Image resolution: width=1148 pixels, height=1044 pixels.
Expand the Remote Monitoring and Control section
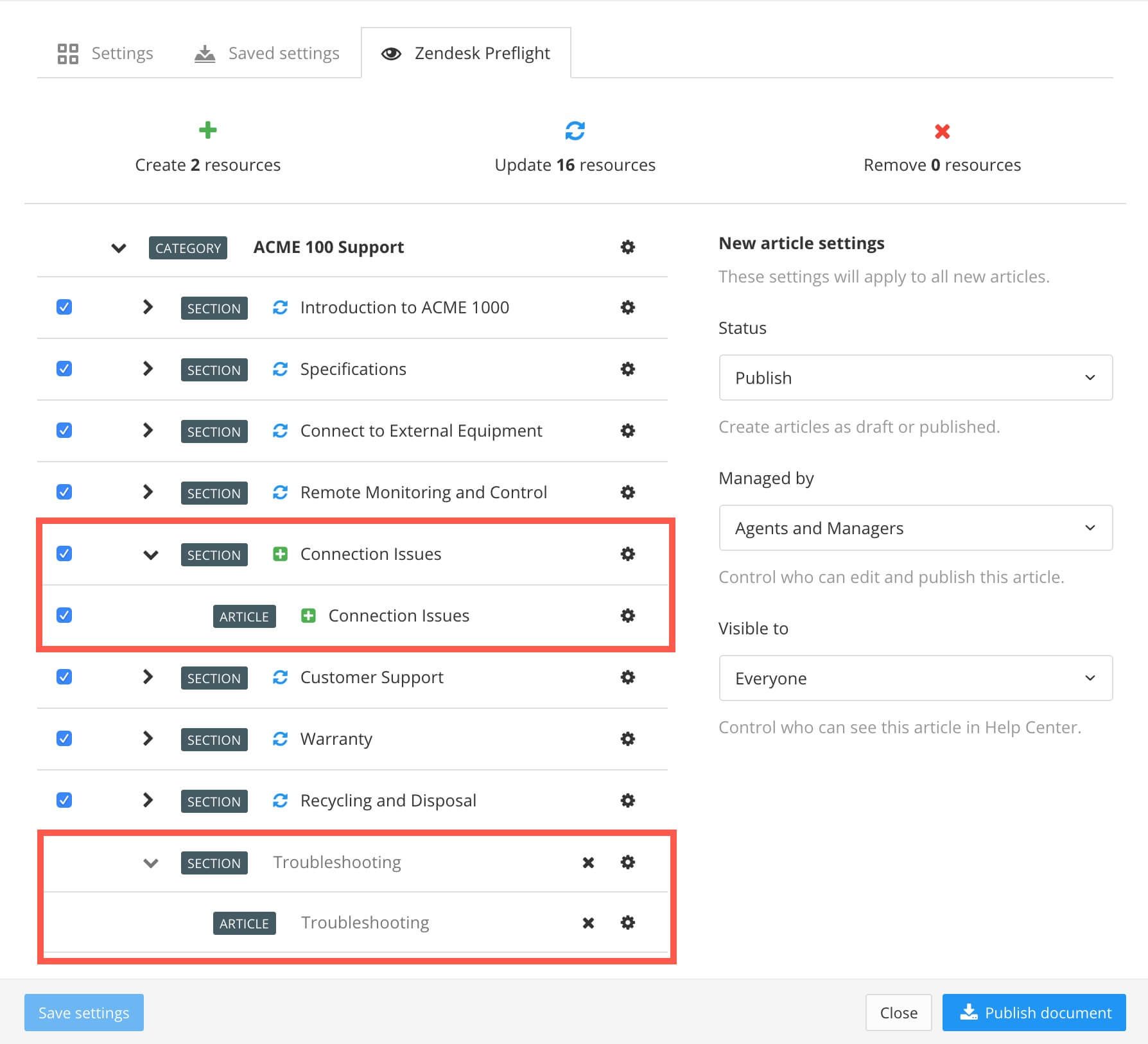pyautogui.click(x=148, y=492)
